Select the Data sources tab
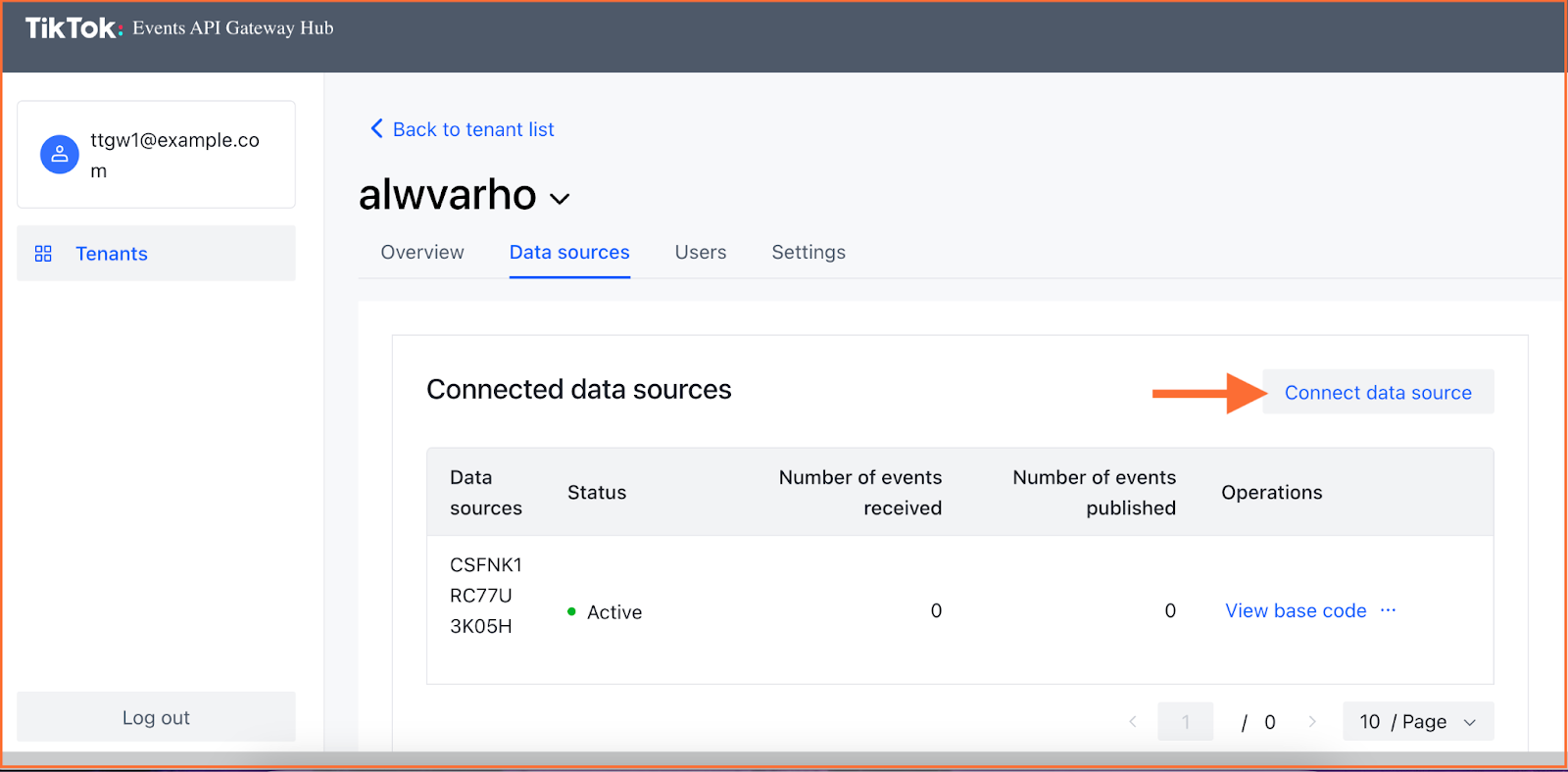Screen dimensions: 1568x772 tap(569, 252)
